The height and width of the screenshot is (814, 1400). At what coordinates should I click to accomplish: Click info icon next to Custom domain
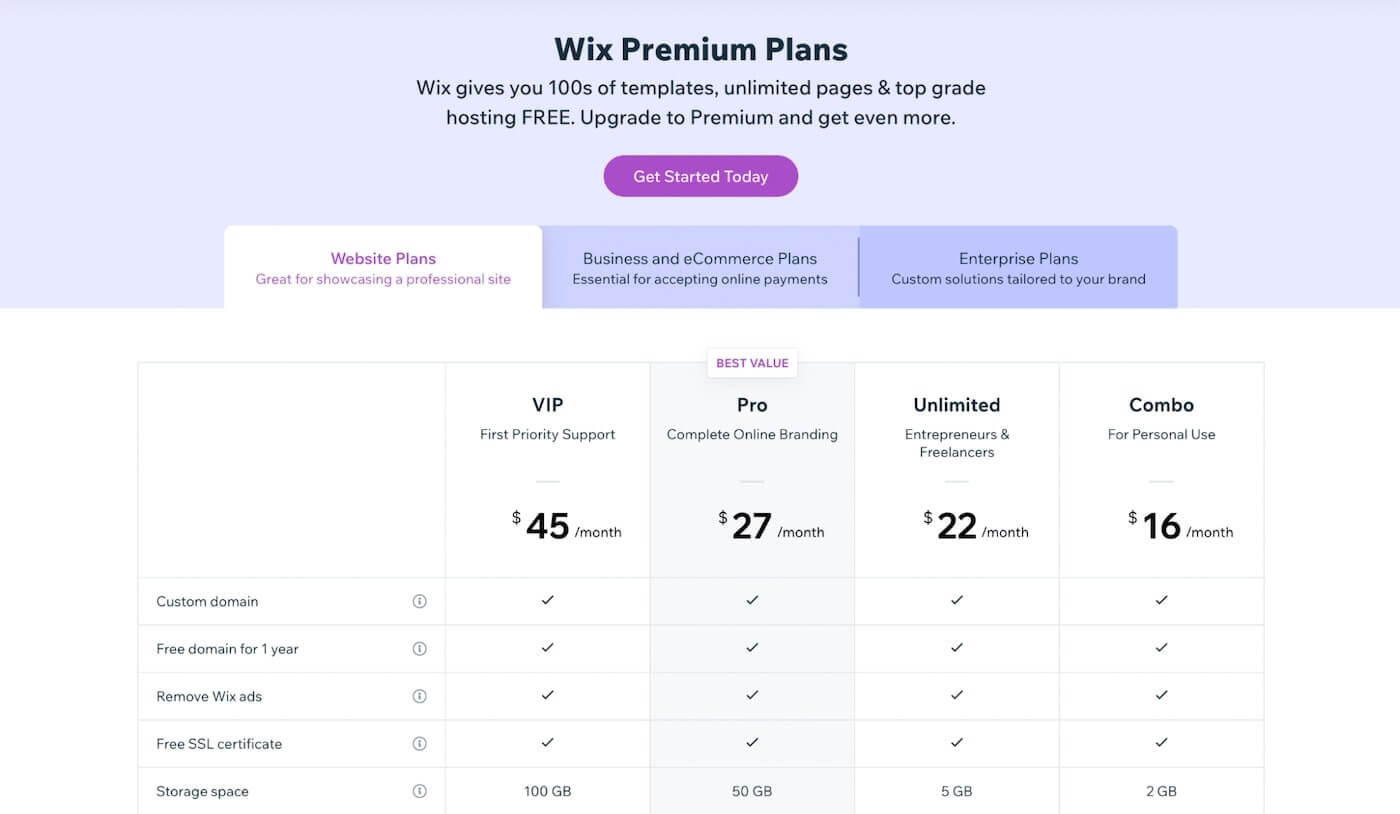click(x=420, y=601)
